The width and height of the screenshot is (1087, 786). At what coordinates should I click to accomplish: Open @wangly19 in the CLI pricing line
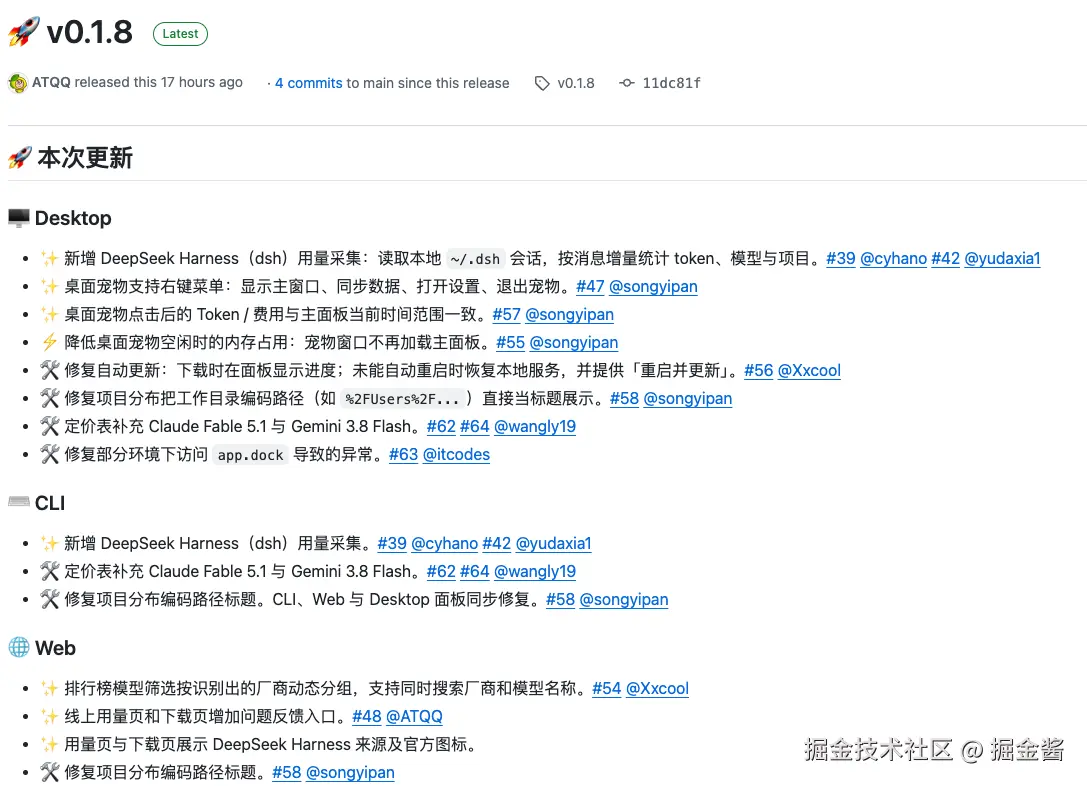pos(534,571)
